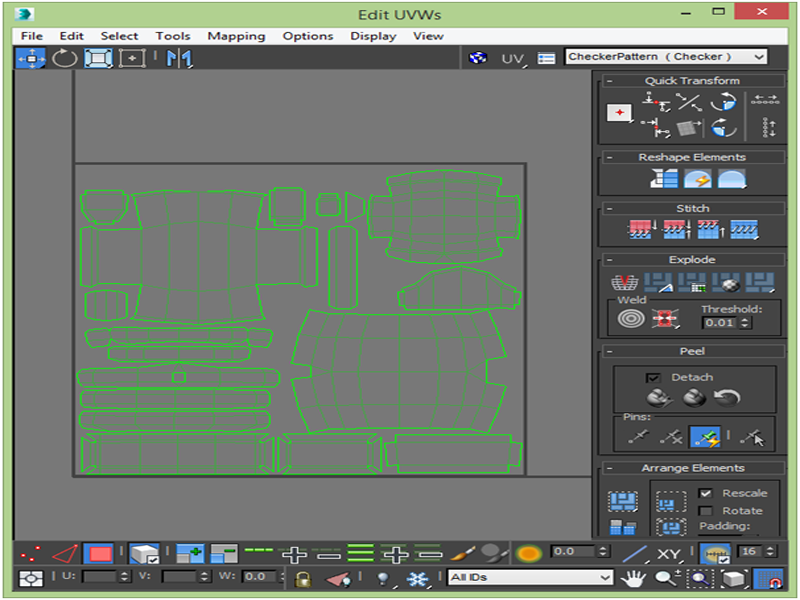Click the Paint Select brush icon
Image resolution: width=800 pixels, height=600 pixels.
464,554
